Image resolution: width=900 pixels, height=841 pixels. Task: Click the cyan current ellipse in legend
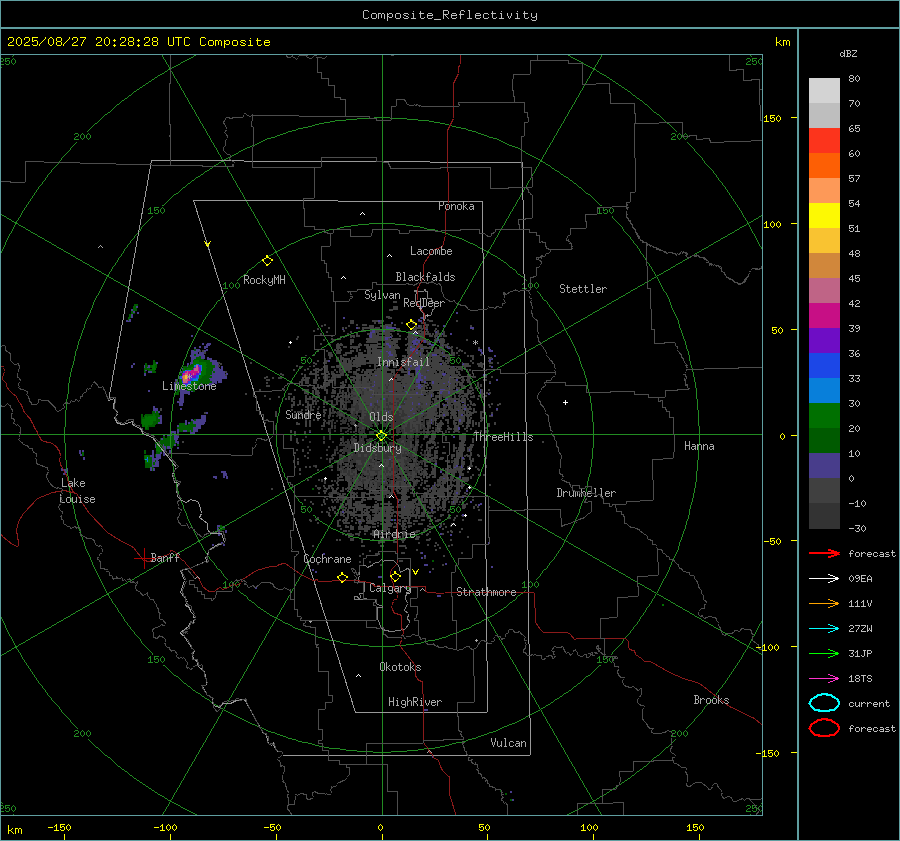click(x=824, y=703)
